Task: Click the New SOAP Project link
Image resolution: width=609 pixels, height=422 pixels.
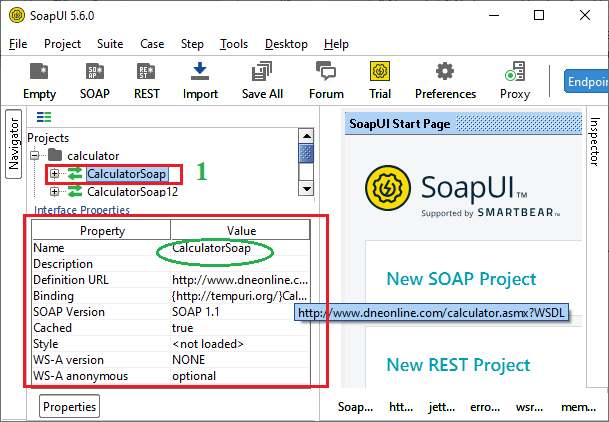Action: [461, 279]
